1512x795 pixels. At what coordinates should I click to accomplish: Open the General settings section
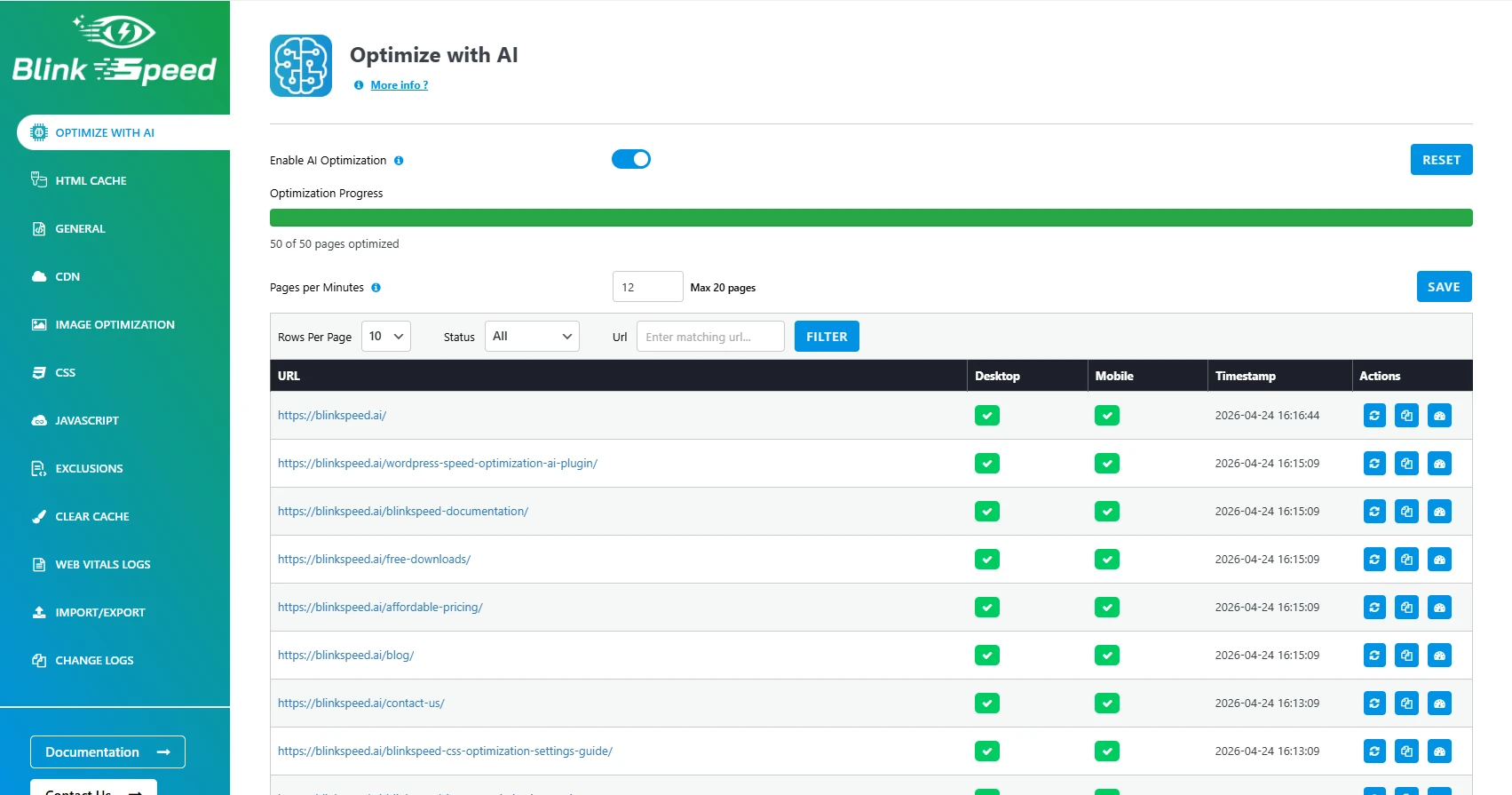click(80, 228)
